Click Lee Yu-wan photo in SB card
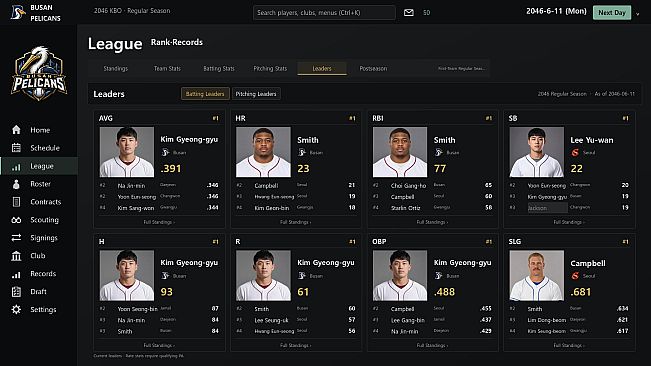Image resolution: width=651 pixels, height=366 pixels. [x=536, y=152]
